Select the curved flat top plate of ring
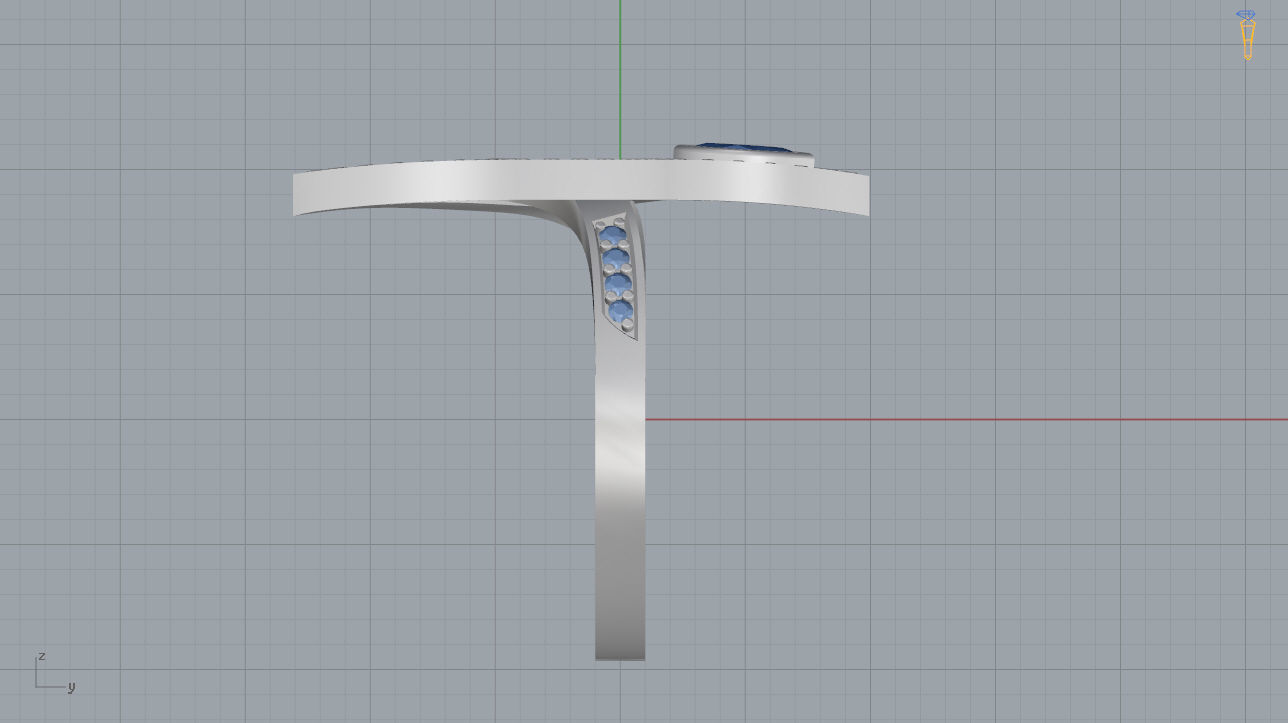This screenshot has height=723, width=1288. tap(580, 189)
